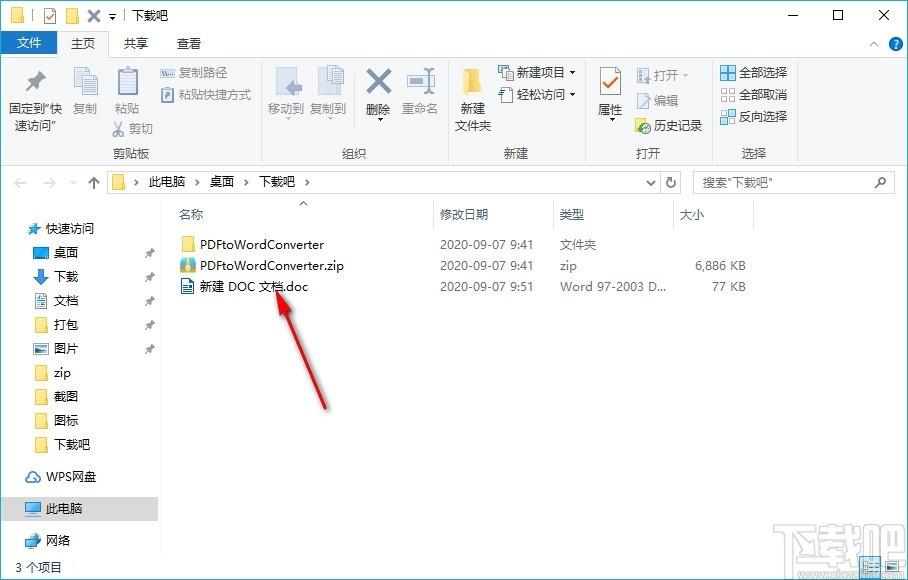Click the quick access properties icon in title bar
The width and height of the screenshot is (908, 580).
(x=50, y=16)
